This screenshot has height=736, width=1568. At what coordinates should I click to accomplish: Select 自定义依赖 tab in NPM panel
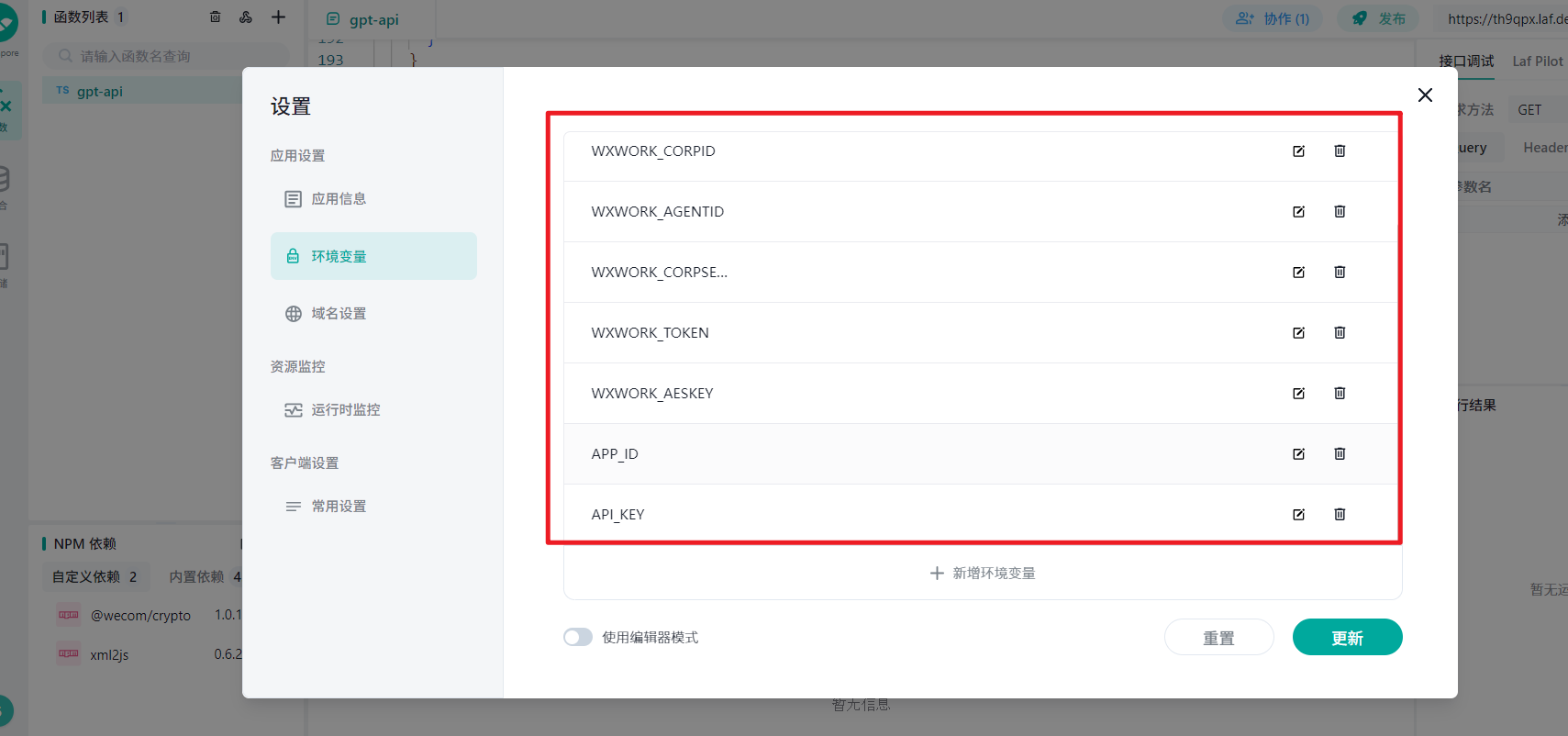coord(95,577)
